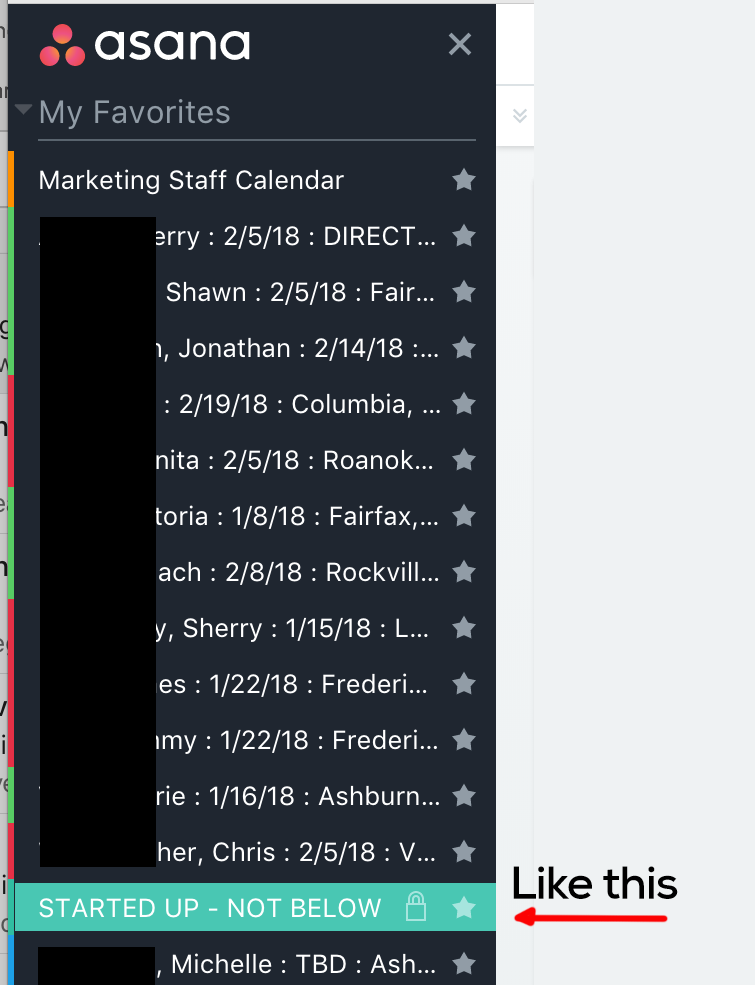Close the Asana sidebar
The image size is (755, 985).
click(459, 44)
